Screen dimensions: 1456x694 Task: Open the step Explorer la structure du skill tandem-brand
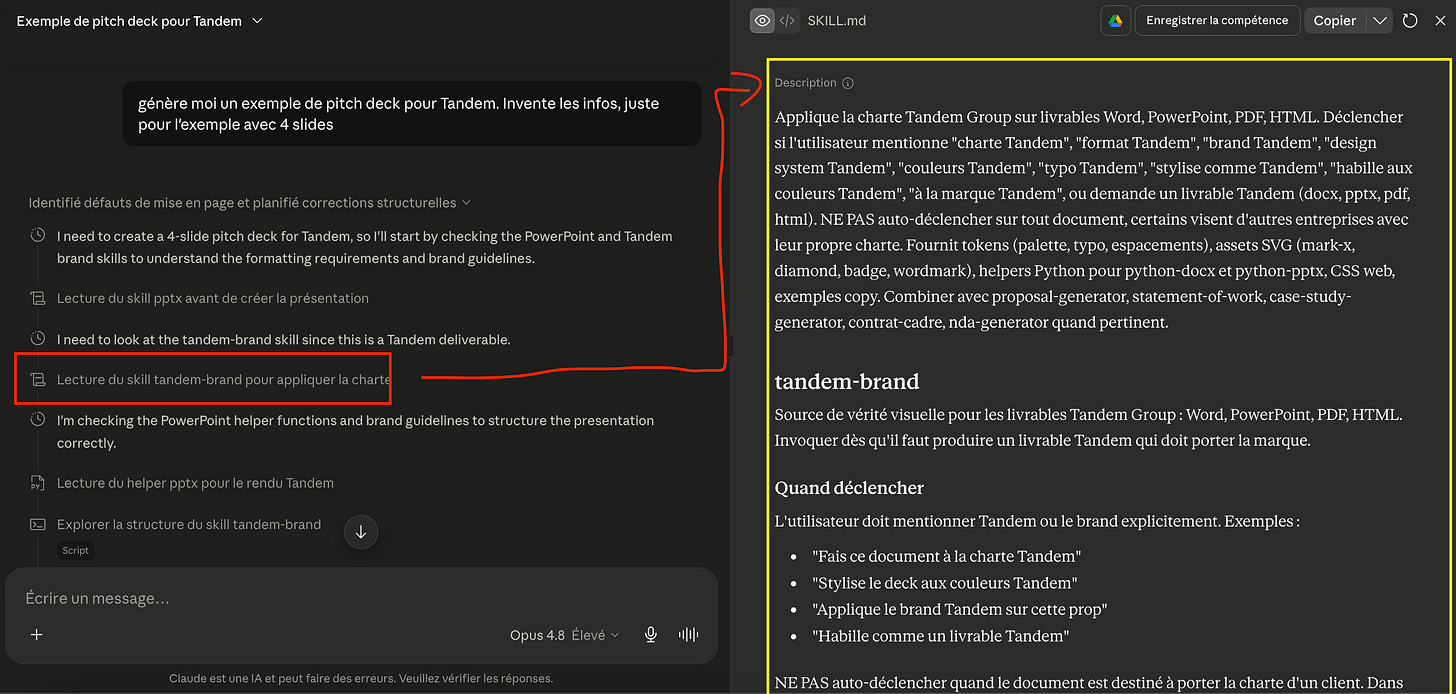click(189, 524)
